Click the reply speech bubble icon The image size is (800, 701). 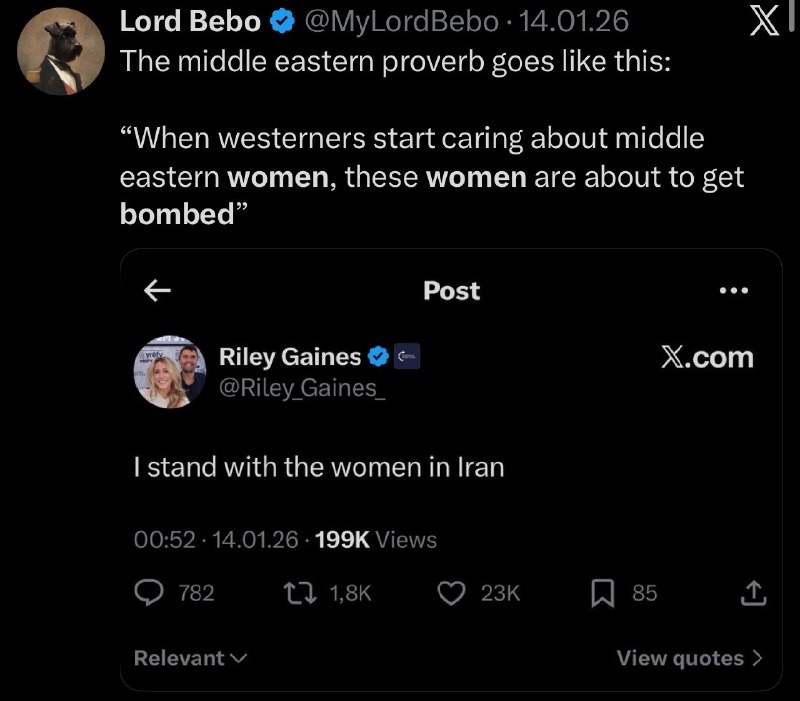[x=149, y=593]
